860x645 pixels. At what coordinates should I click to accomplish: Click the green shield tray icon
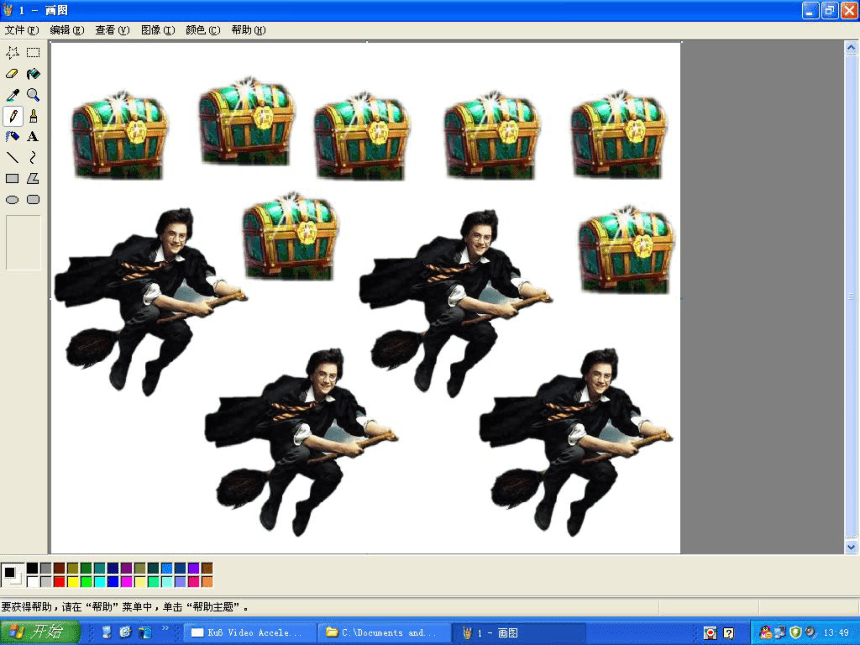click(x=796, y=632)
